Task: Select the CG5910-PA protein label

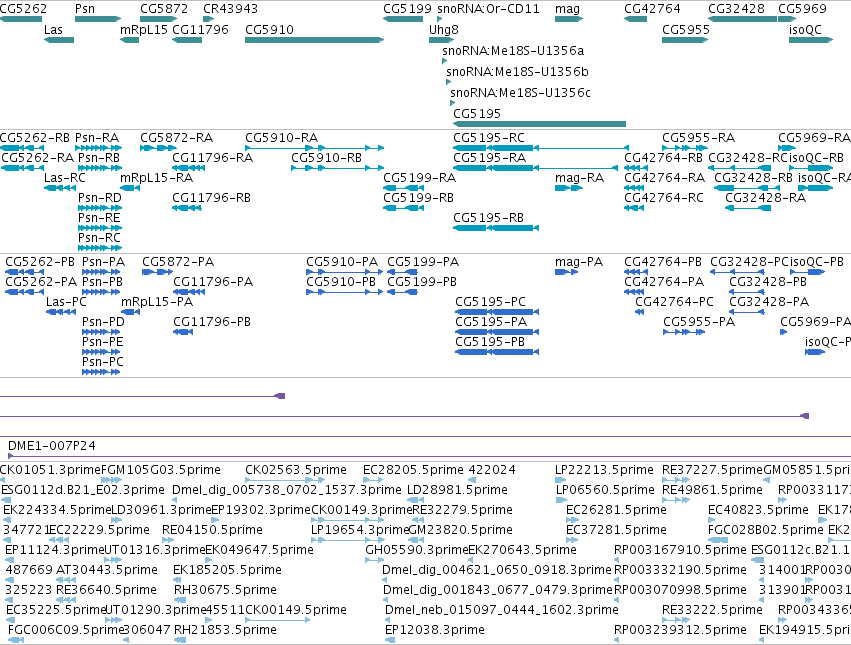Action: [x=342, y=262]
